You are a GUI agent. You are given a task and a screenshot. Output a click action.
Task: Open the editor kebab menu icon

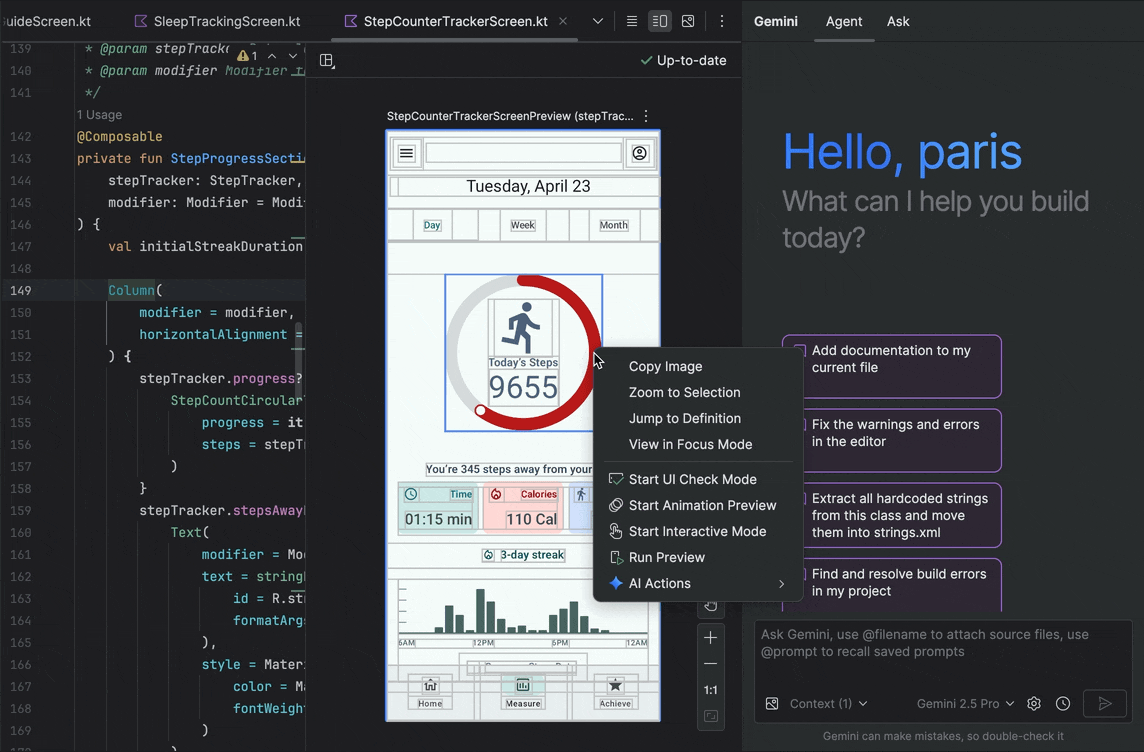coord(722,20)
